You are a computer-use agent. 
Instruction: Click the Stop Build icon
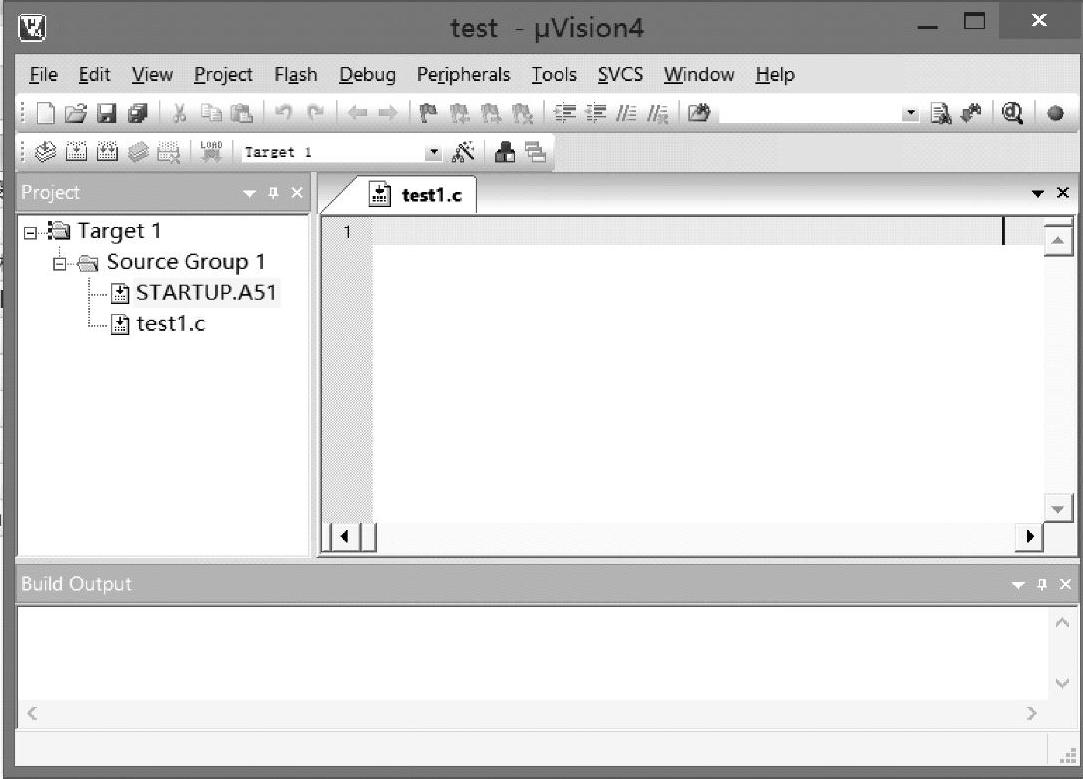tap(169, 151)
